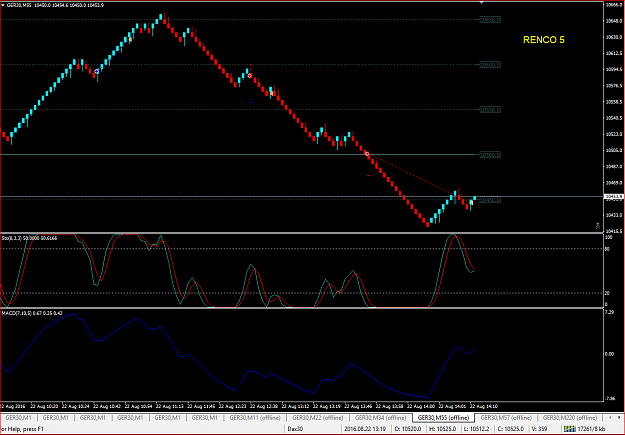Switch to the GER30,M11 (offline) chart tab
Image resolution: width=625 pixels, height=435 pixels.
255,418
